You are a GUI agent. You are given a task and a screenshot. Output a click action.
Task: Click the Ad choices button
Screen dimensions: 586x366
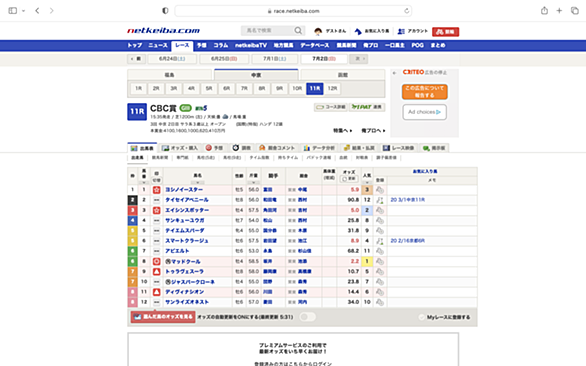(425, 112)
